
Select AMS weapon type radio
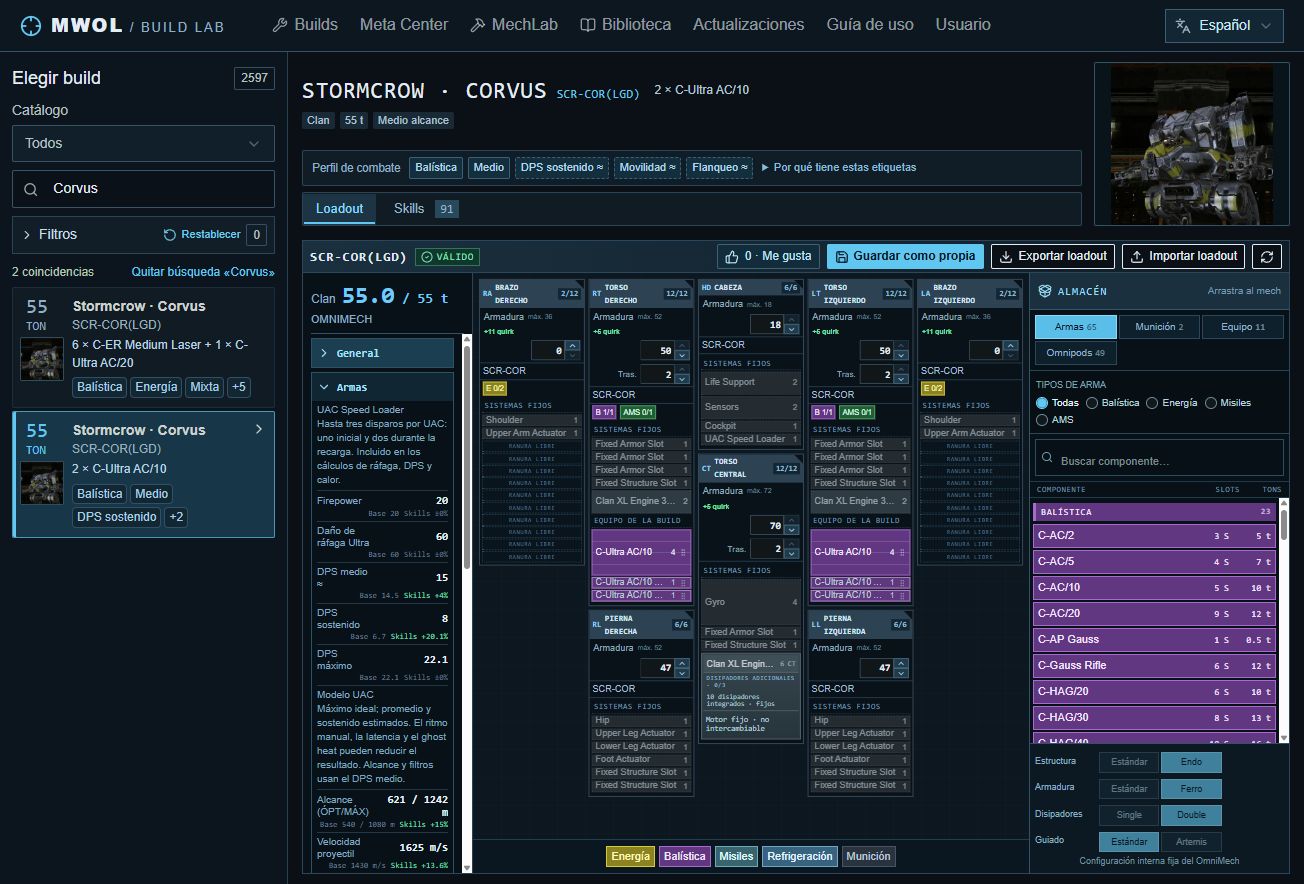point(1042,420)
